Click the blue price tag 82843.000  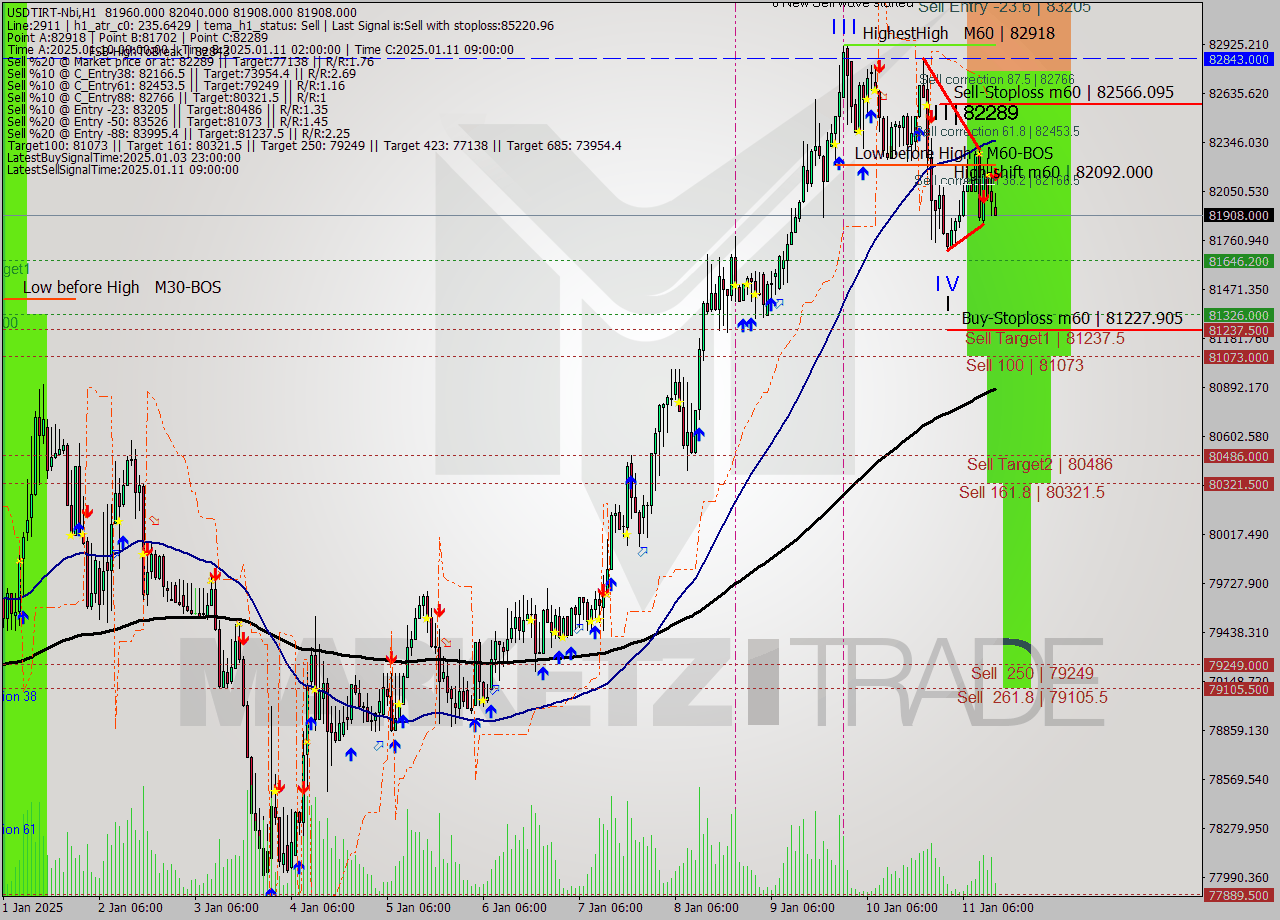click(x=1240, y=59)
